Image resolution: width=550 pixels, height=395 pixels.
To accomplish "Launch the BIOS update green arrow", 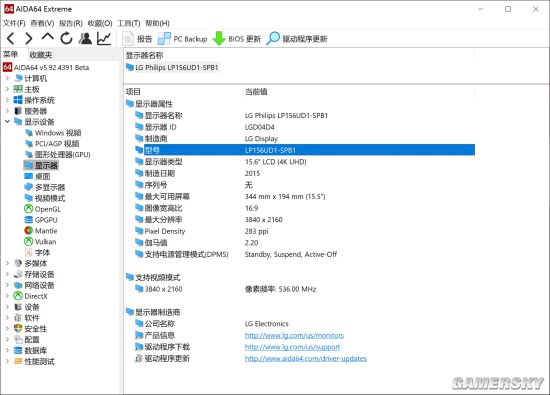I will pos(219,39).
